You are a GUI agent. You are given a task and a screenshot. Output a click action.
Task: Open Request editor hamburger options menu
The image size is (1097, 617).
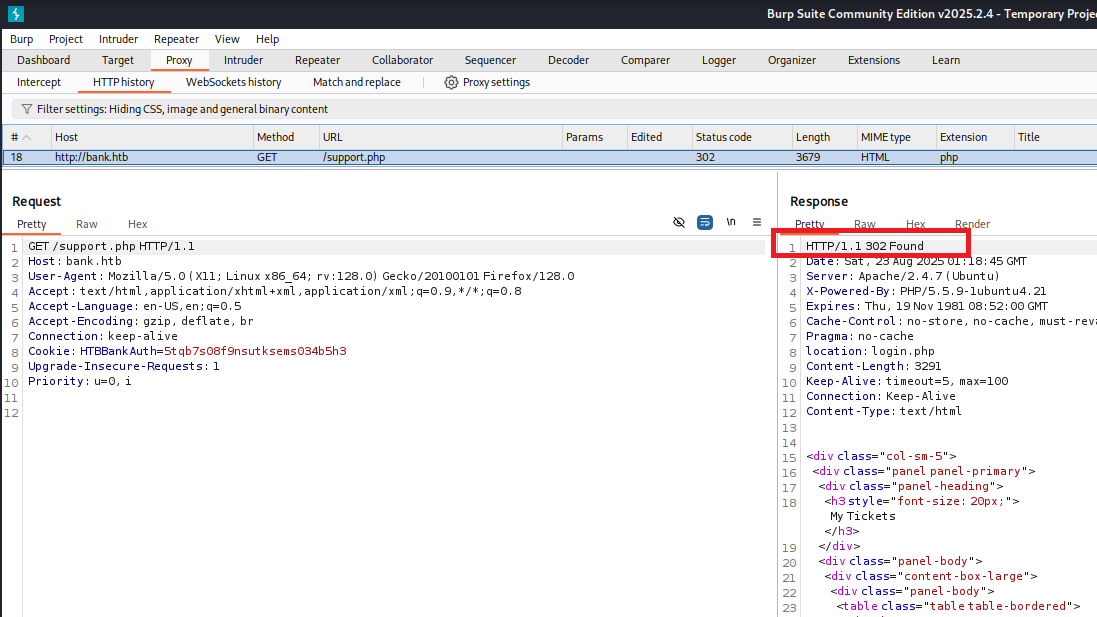tap(757, 222)
